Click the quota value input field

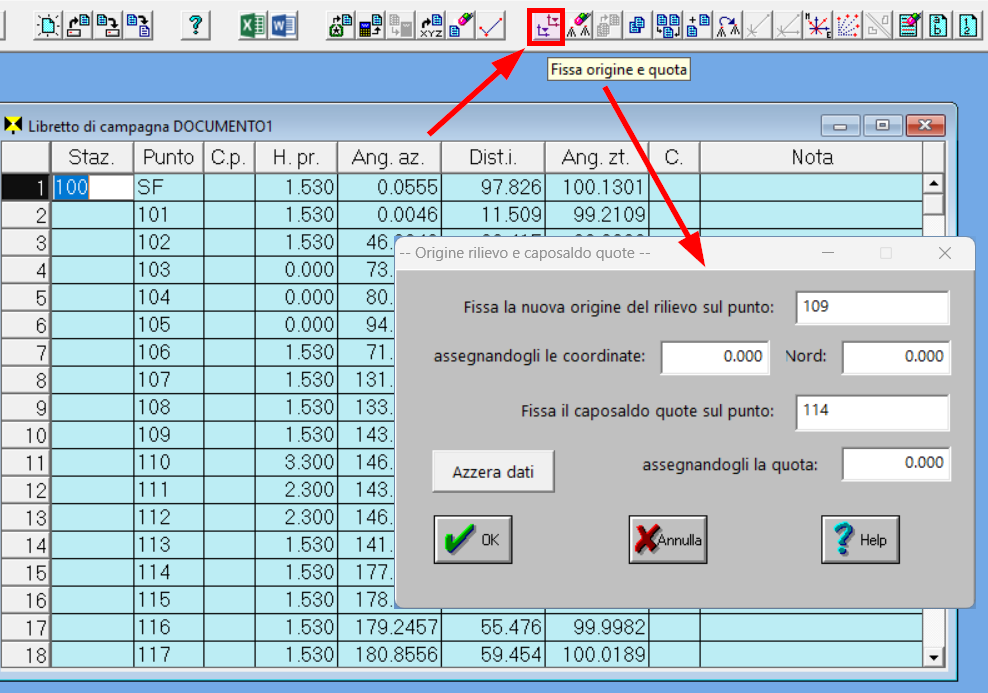[895, 463]
